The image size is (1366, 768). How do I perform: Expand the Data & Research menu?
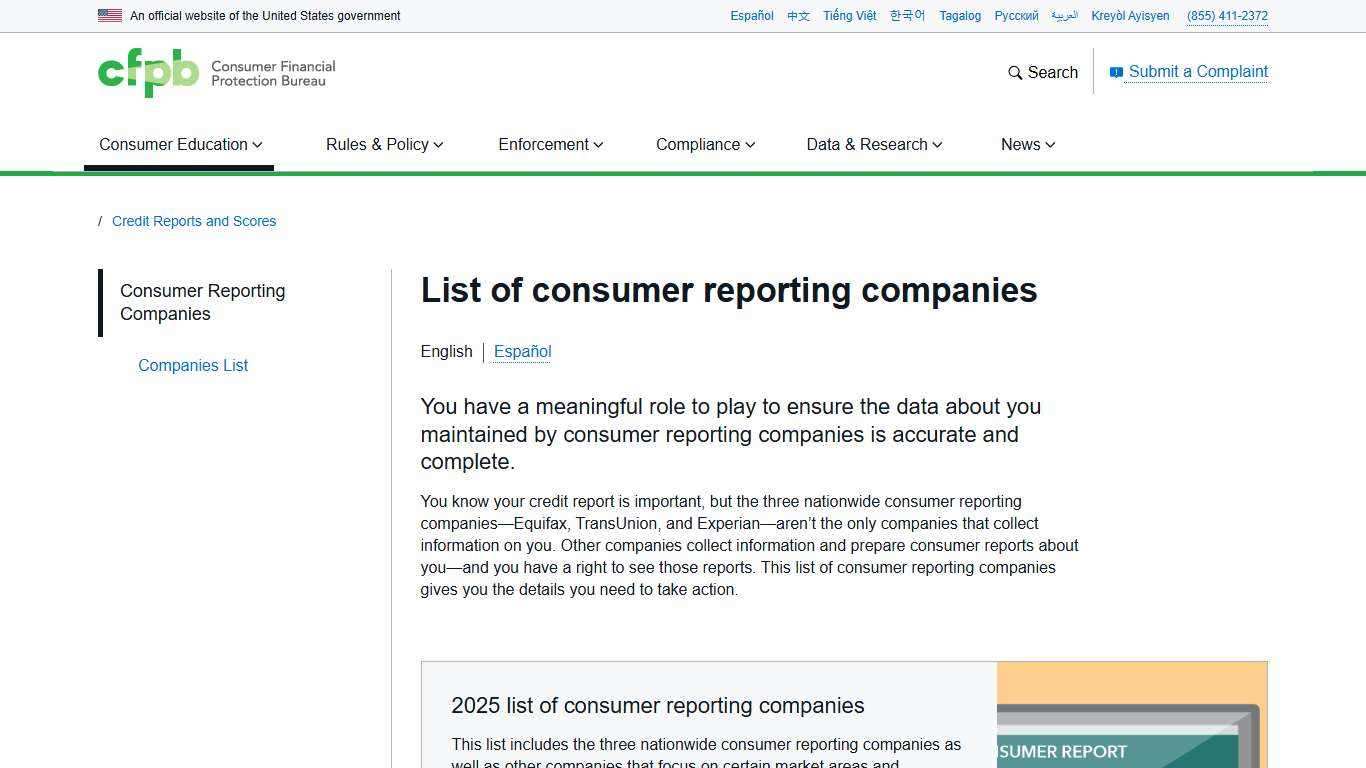[873, 144]
